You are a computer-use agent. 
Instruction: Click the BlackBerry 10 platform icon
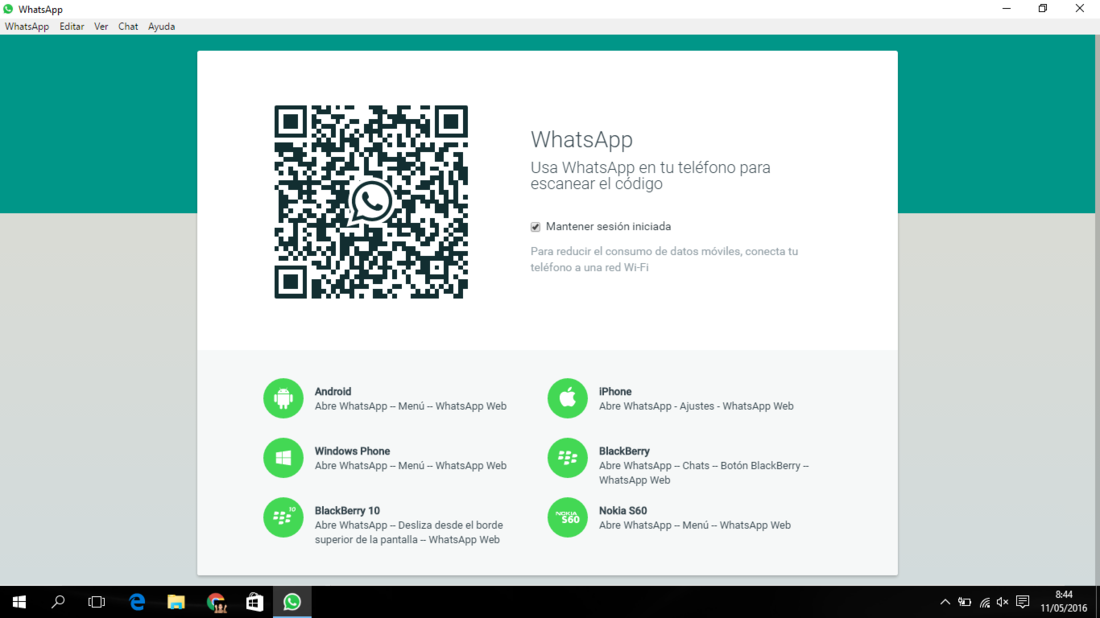283,518
